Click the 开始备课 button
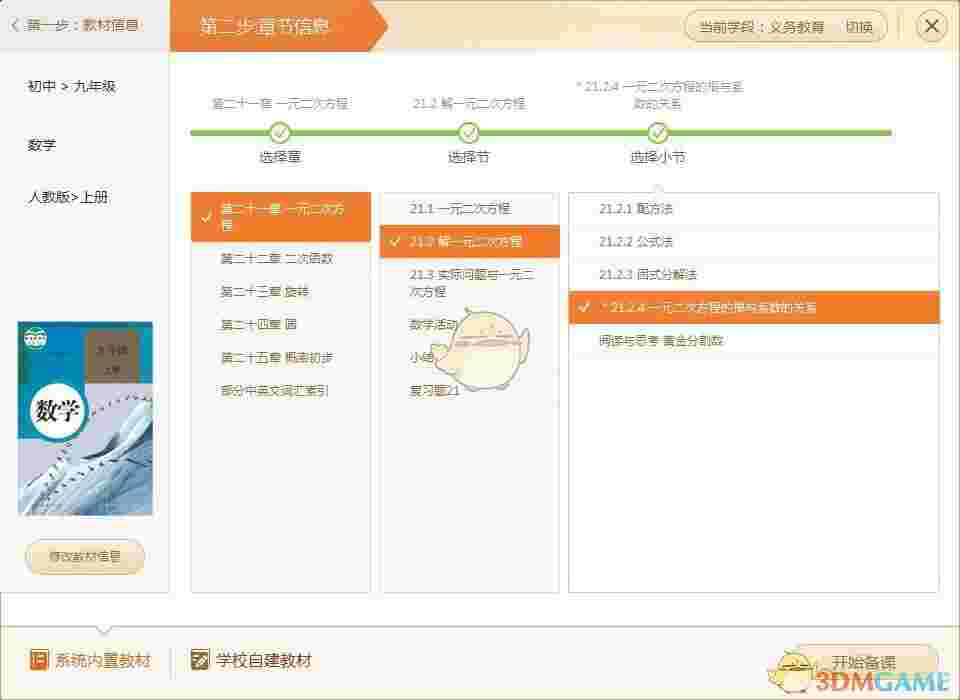Image resolution: width=960 pixels, height=700 pixels. pos(864,660)
